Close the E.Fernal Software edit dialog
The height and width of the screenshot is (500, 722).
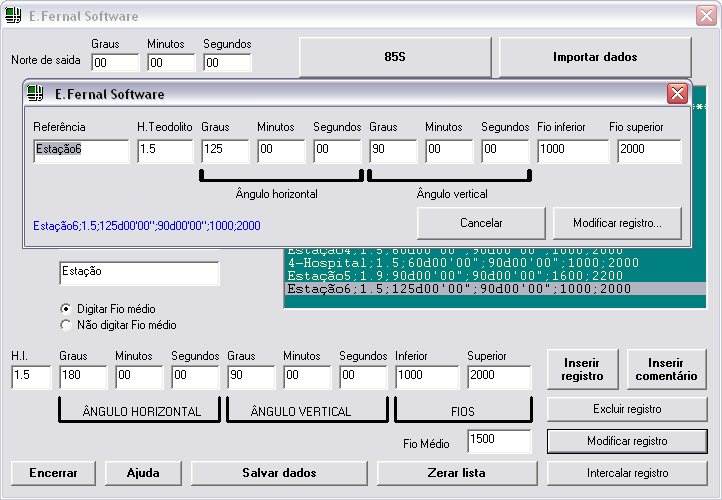point(677,94)
